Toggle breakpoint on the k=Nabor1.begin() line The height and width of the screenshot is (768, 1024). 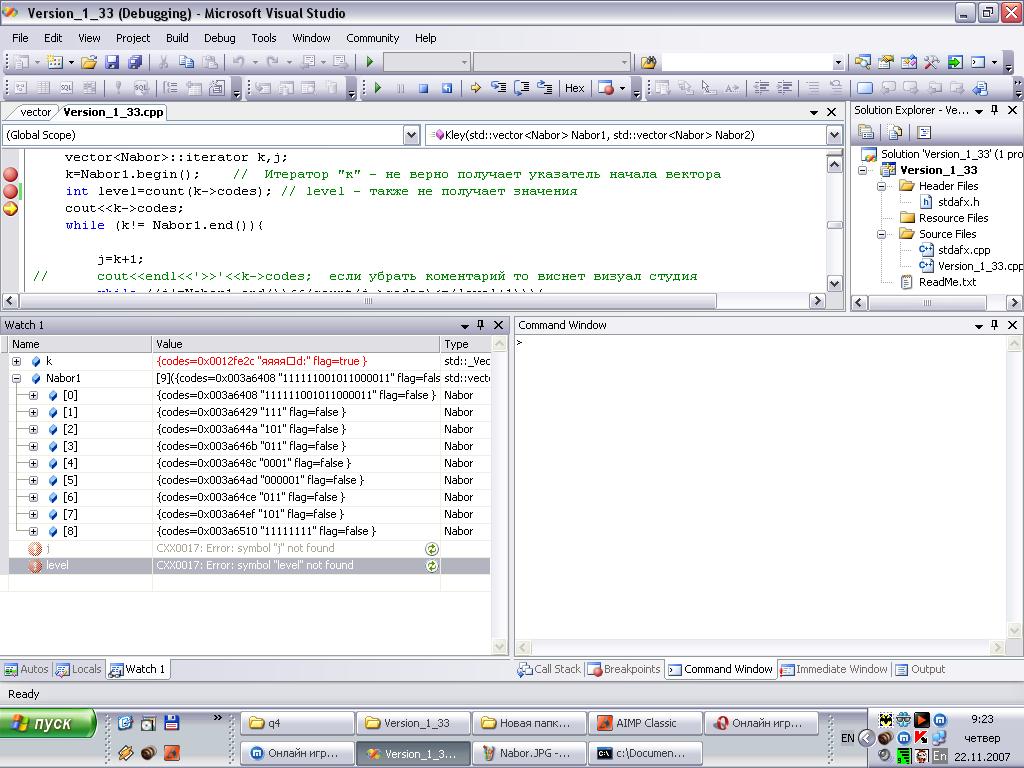11,174
